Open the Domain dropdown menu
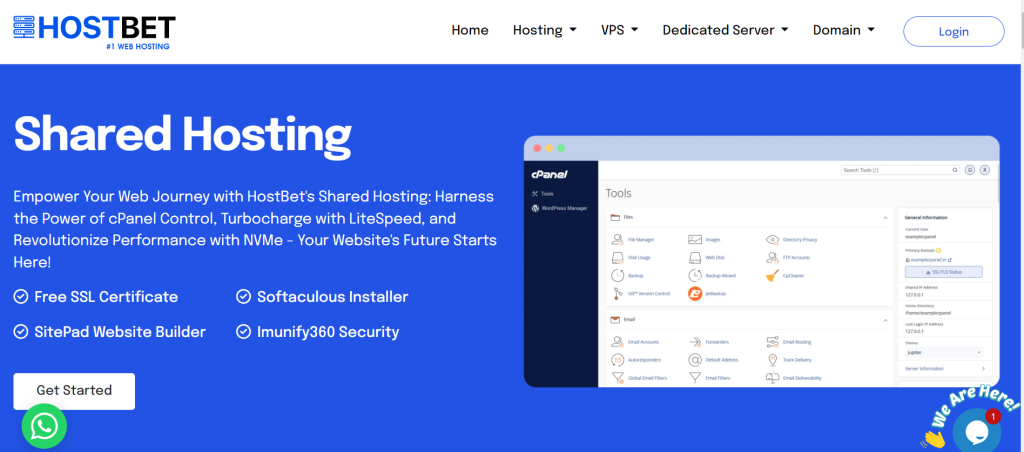 click(844, 30)
